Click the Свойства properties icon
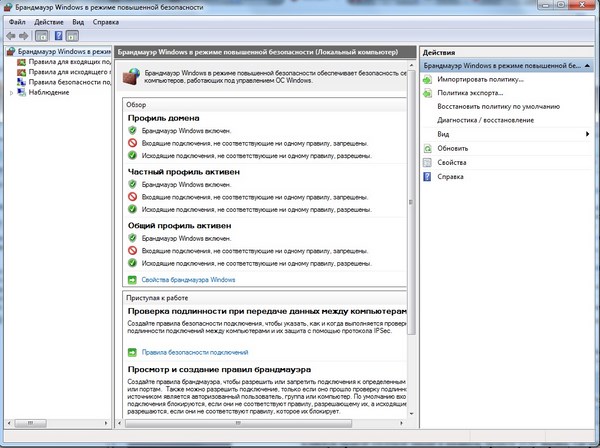Screen dimensions: 600x448 tap(427, 163)
